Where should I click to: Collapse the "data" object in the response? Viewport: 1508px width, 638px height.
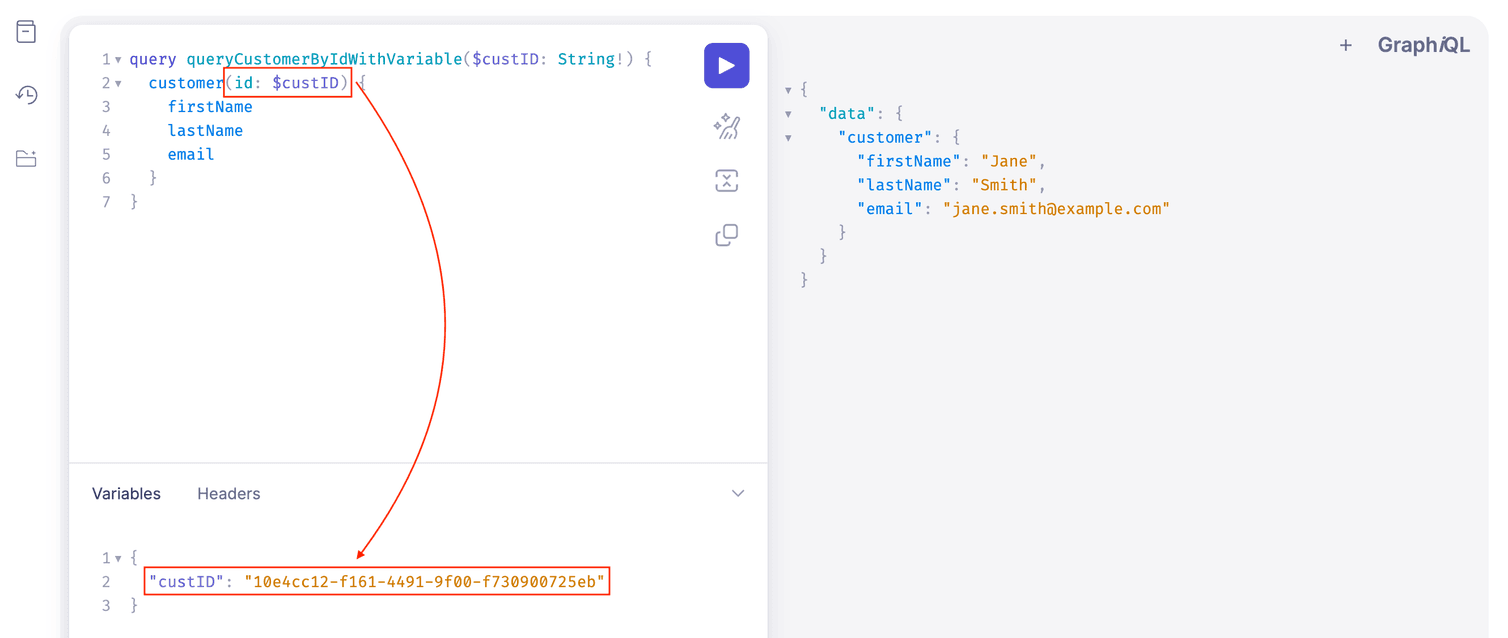pyautogui.click(x=789, y=113)
